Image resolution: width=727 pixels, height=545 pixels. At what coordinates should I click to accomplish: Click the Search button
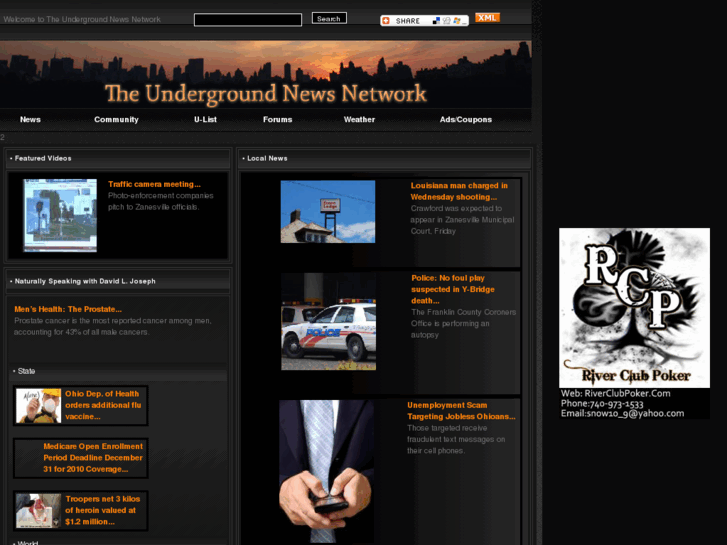click(329, 18)
